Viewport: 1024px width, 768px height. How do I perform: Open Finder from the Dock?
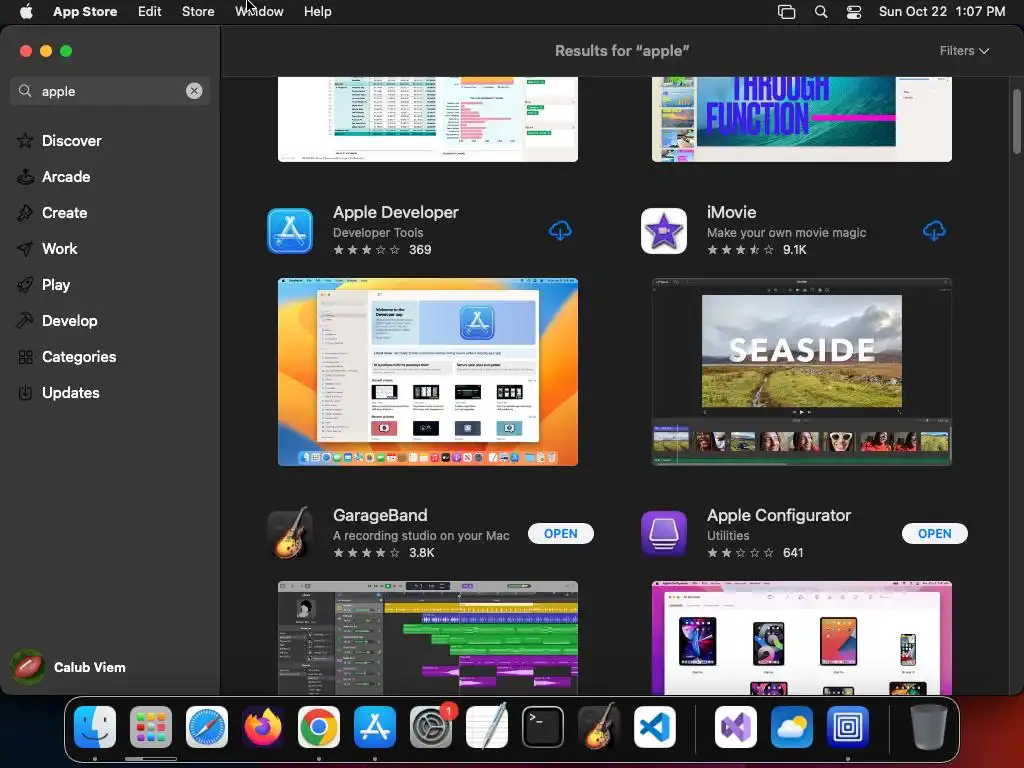[95, 727]
